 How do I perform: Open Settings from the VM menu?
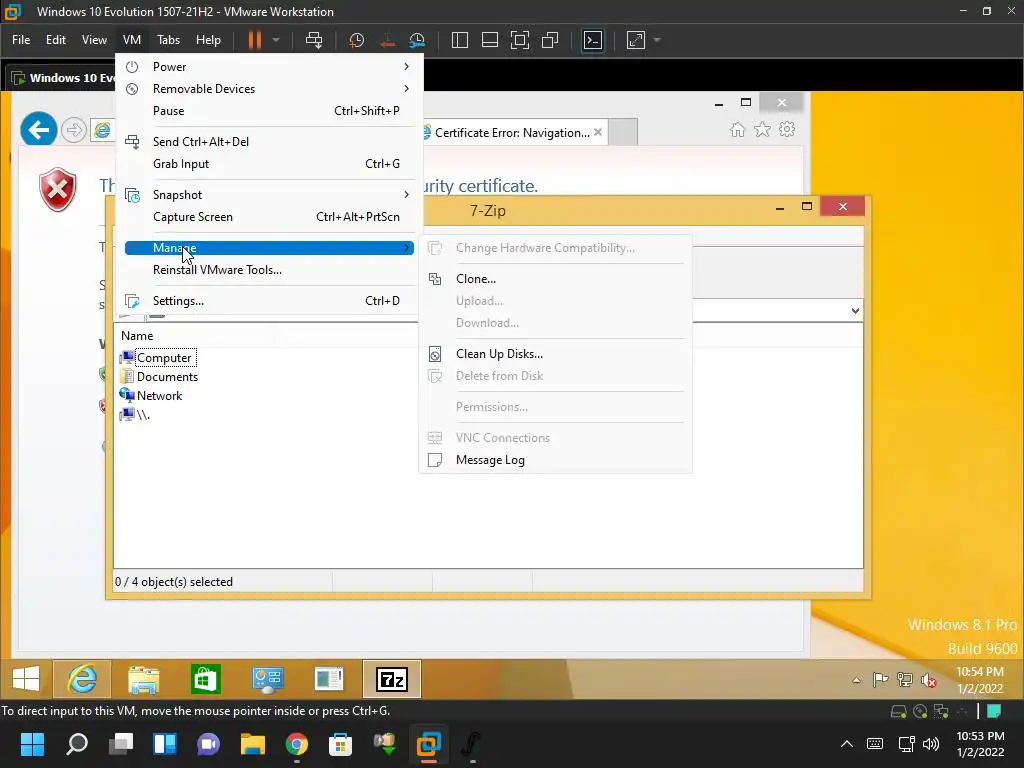(x=269, y=300)
